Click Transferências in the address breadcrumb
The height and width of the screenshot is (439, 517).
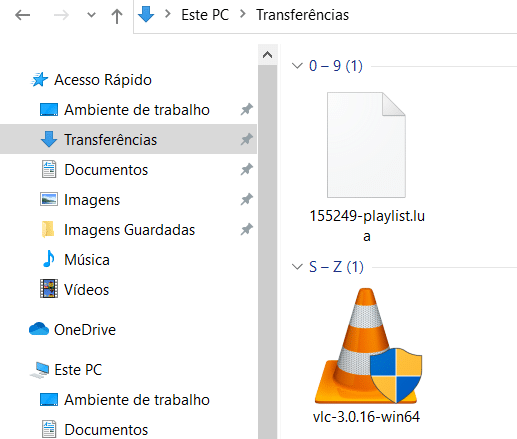click(x=302, y=15)
